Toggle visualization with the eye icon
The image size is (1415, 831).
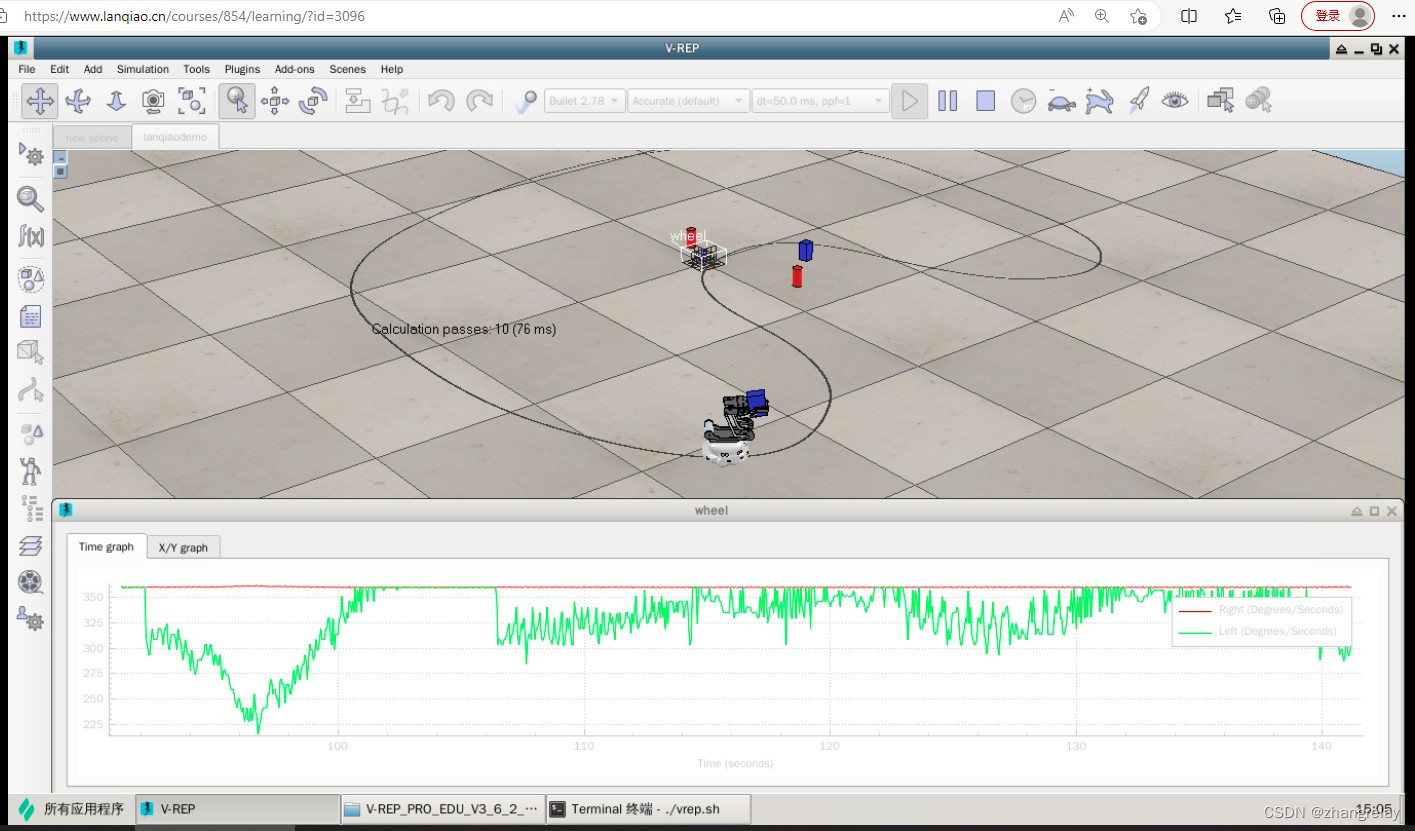pyautogui.click(x=1175, y=100)
